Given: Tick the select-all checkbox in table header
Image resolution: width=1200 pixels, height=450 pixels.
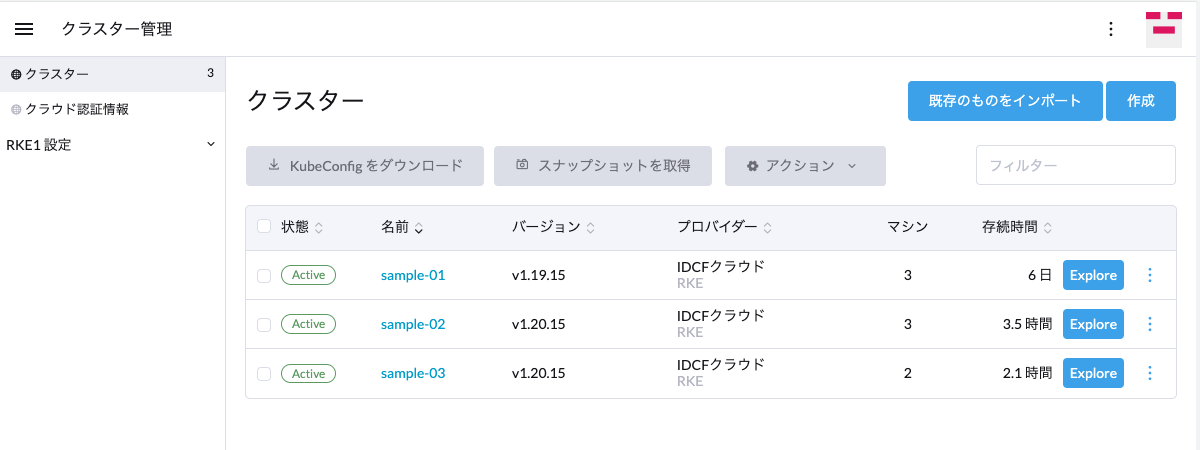Looking at the screenshot, I should [x=264, y=226].
